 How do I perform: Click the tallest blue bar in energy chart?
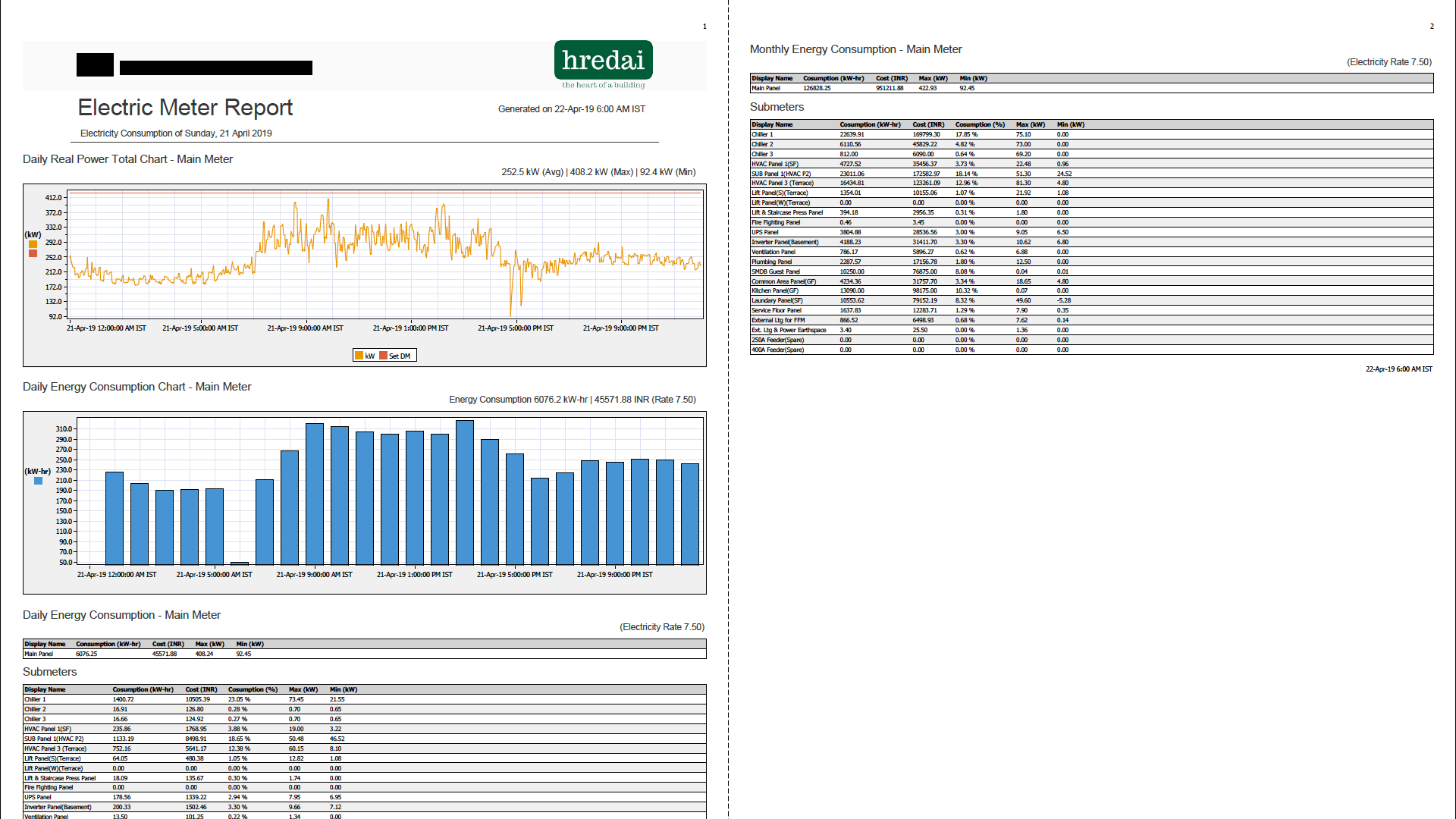click(465, 492)
